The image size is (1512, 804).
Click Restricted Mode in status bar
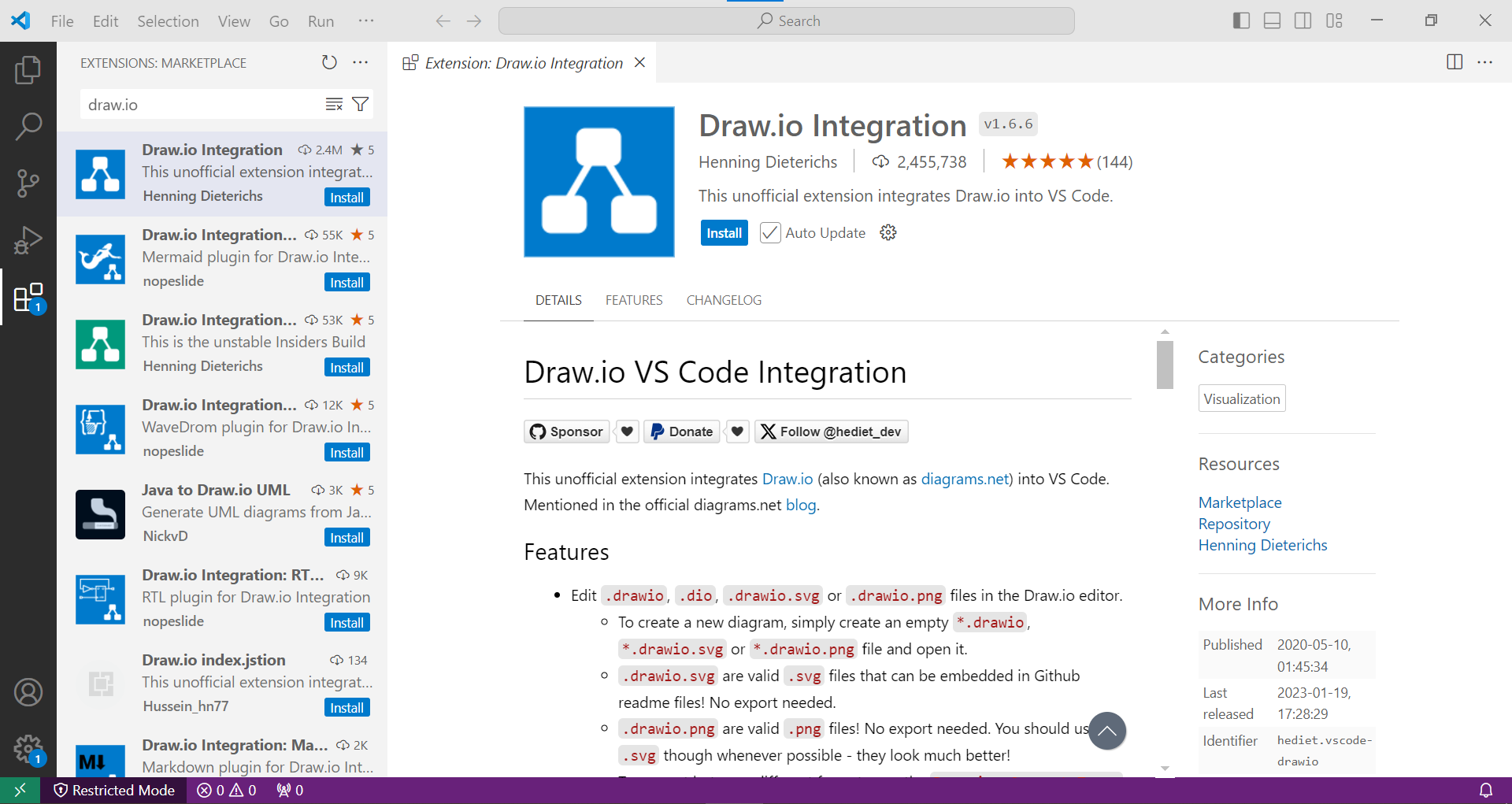click(x=114, y=790)
